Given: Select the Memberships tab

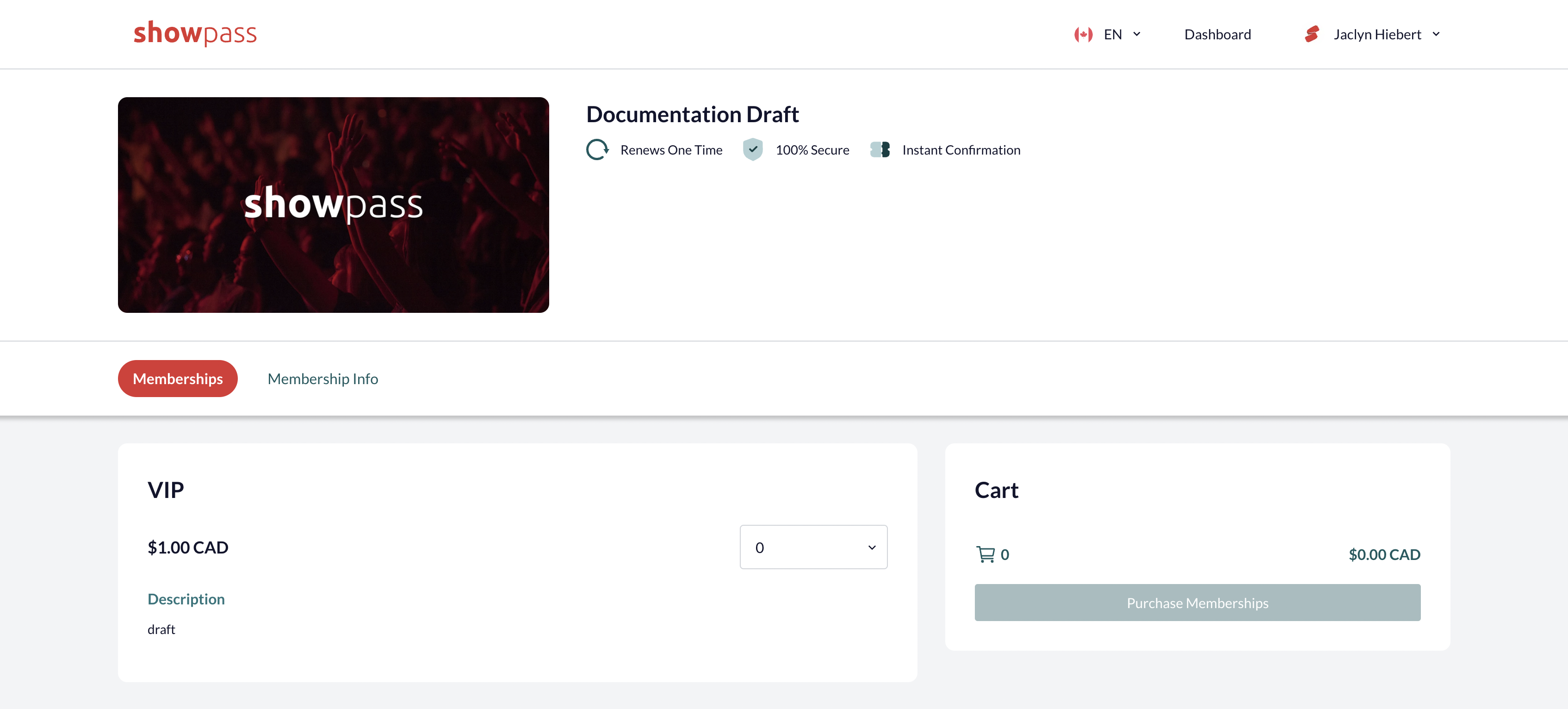Looking at the screenshot, I should 178,378.
